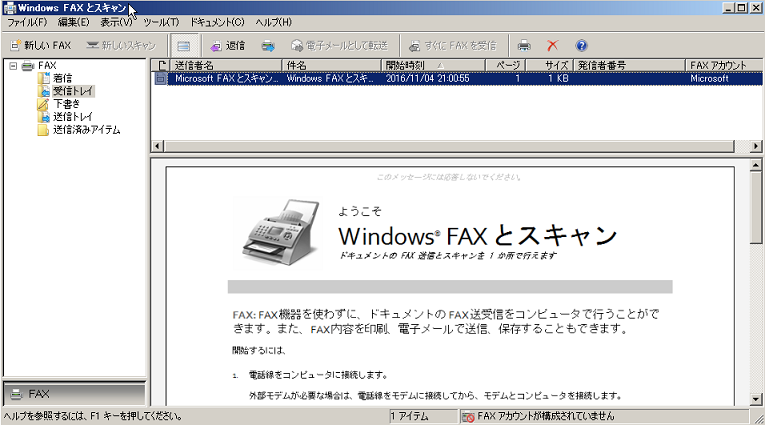Click the Outbox folder icon
The width and height of the screenshot is (765, 425).
point(43,117)
